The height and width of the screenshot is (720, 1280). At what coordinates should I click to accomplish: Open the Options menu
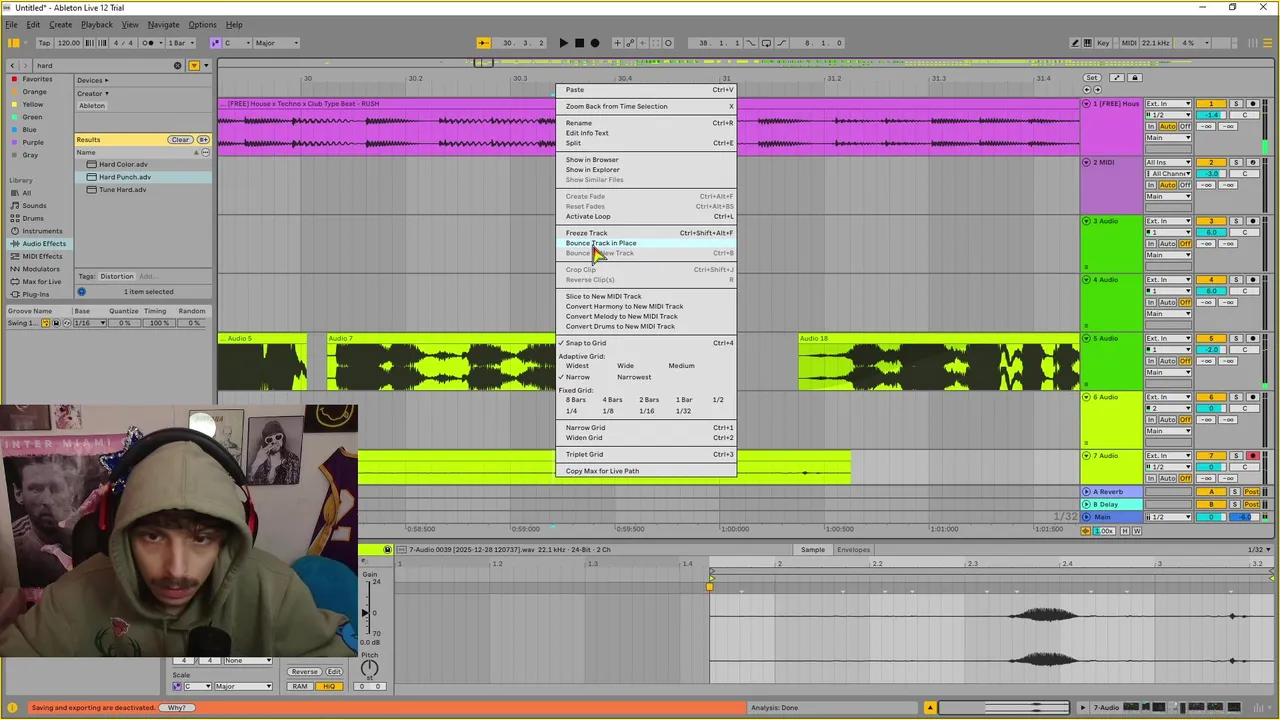[202, 24]
